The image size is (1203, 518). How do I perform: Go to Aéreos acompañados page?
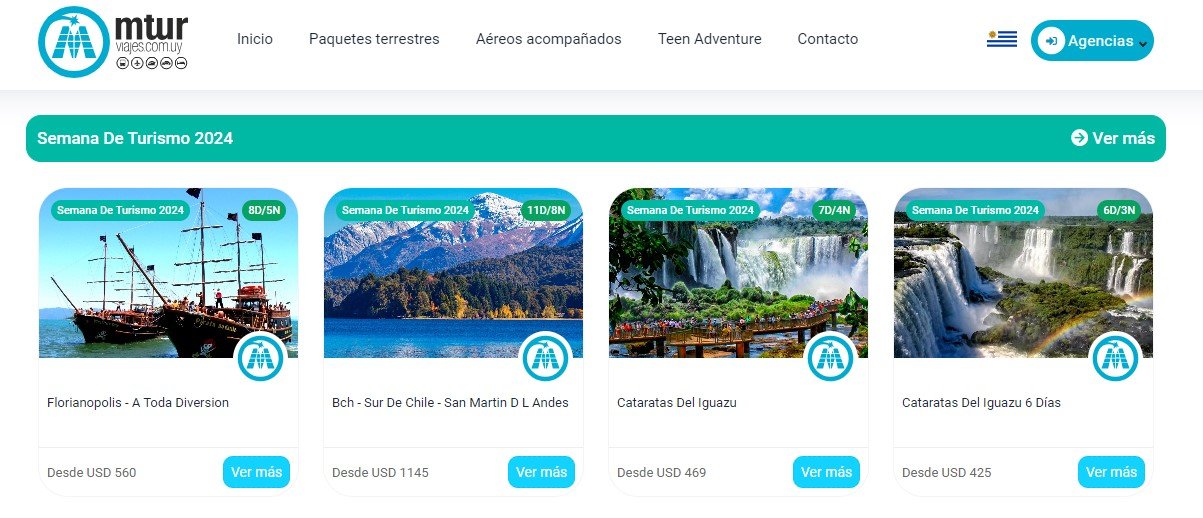[x=549, y=39]
